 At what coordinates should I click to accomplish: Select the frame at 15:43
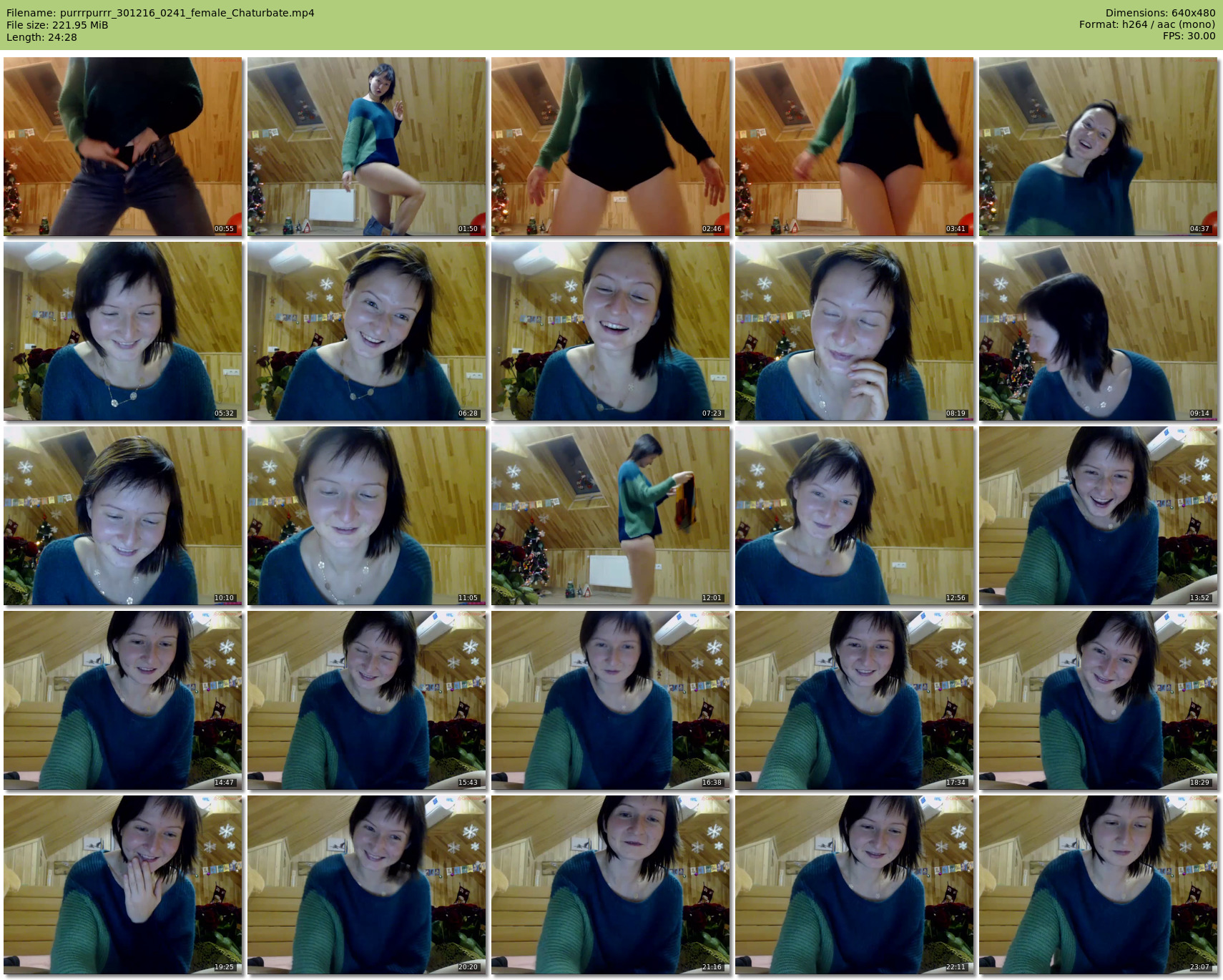[x=367, y=700]
